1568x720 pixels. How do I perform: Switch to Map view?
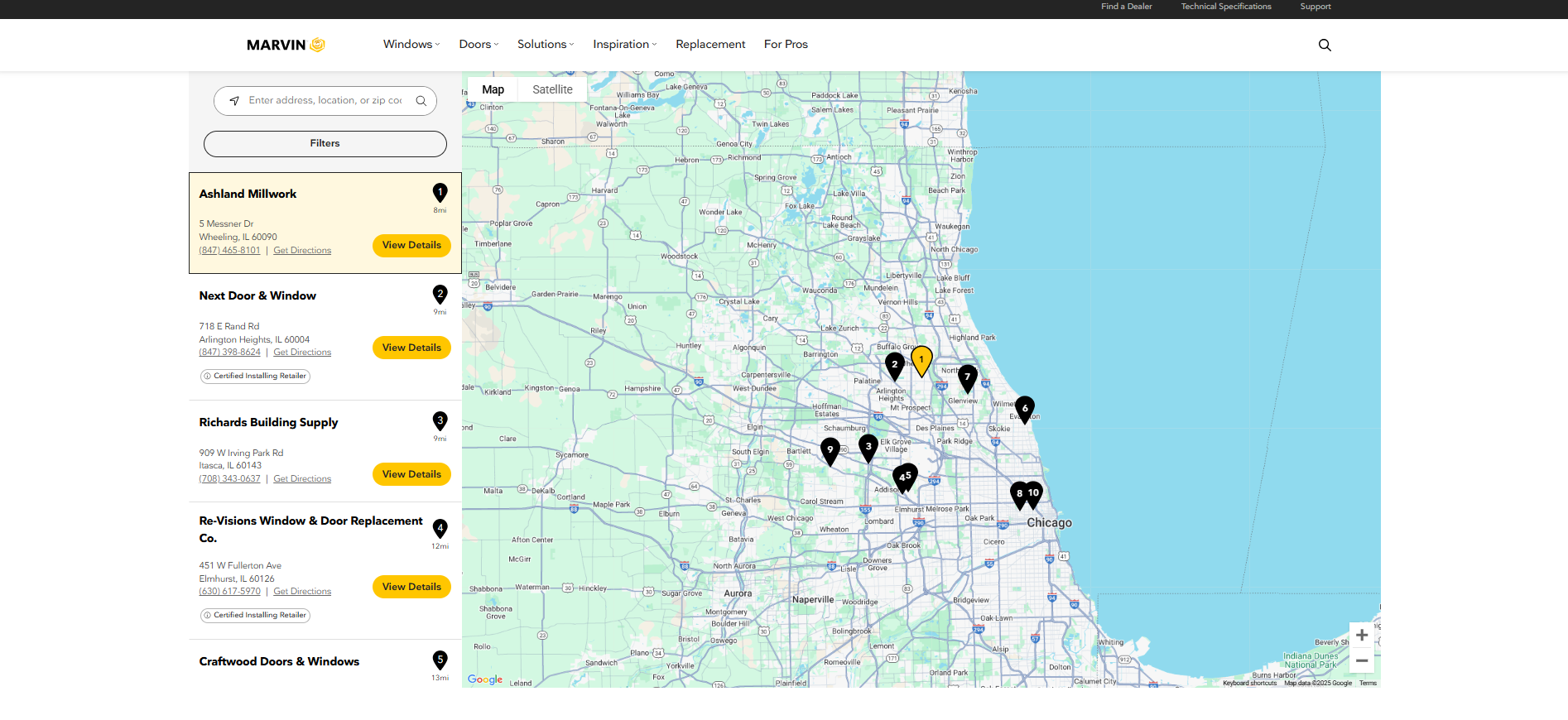pos(493,89)
